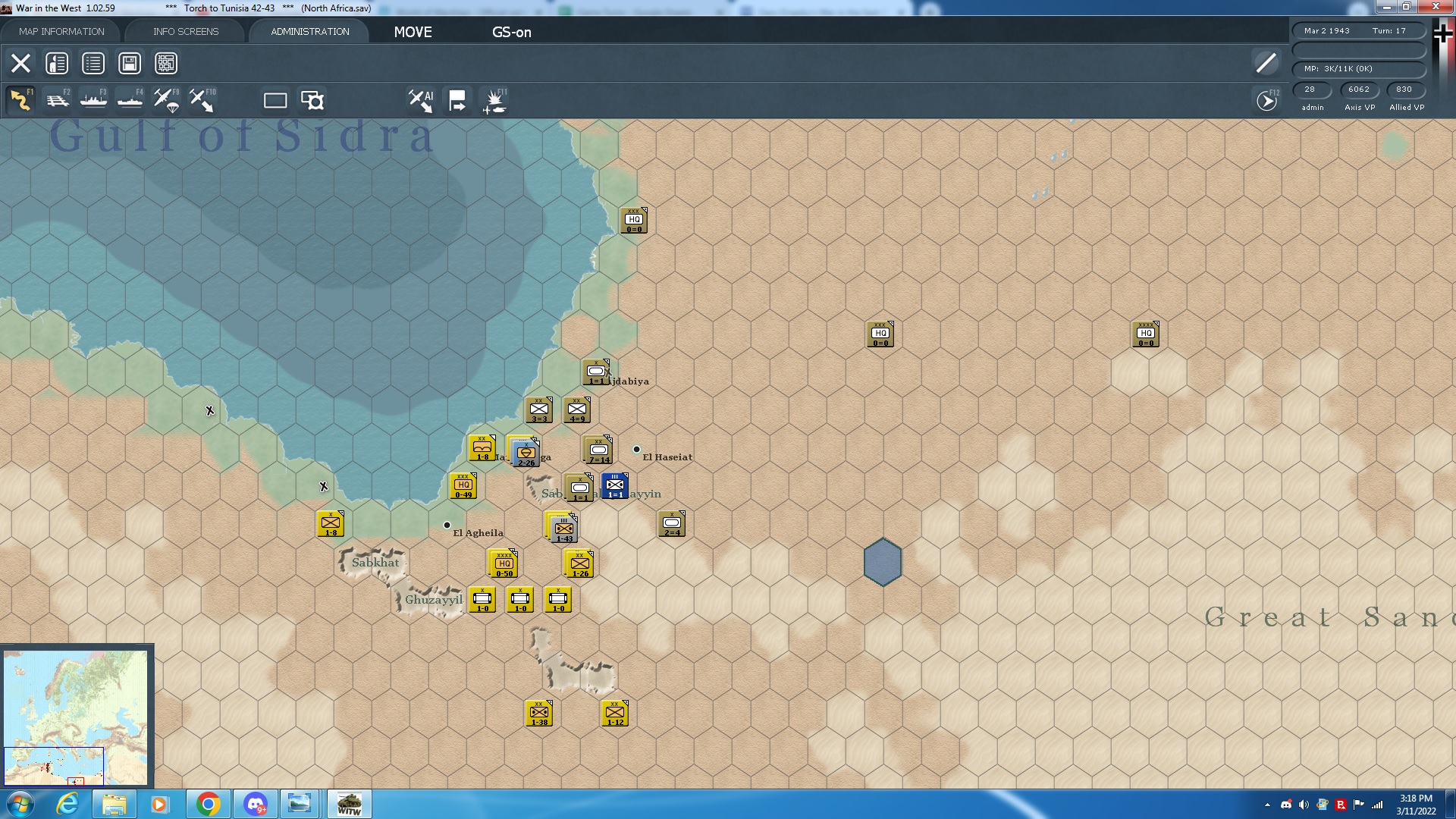Screen dimensions: 1456x819
Task: Open Google Chrome from the taskbar
Action: tap(208, 804)
